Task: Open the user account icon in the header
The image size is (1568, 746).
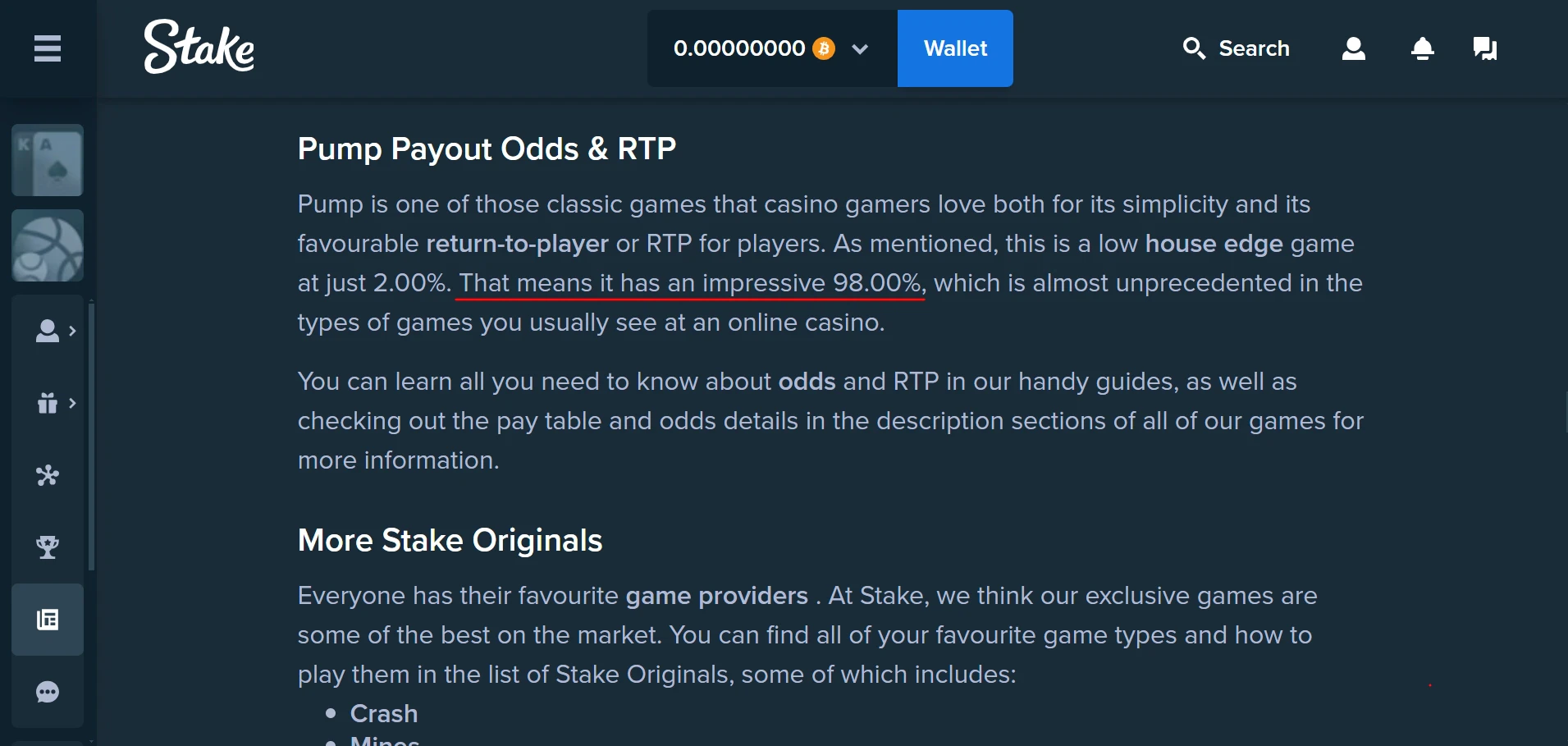Action: click(x=1354, y=48)
